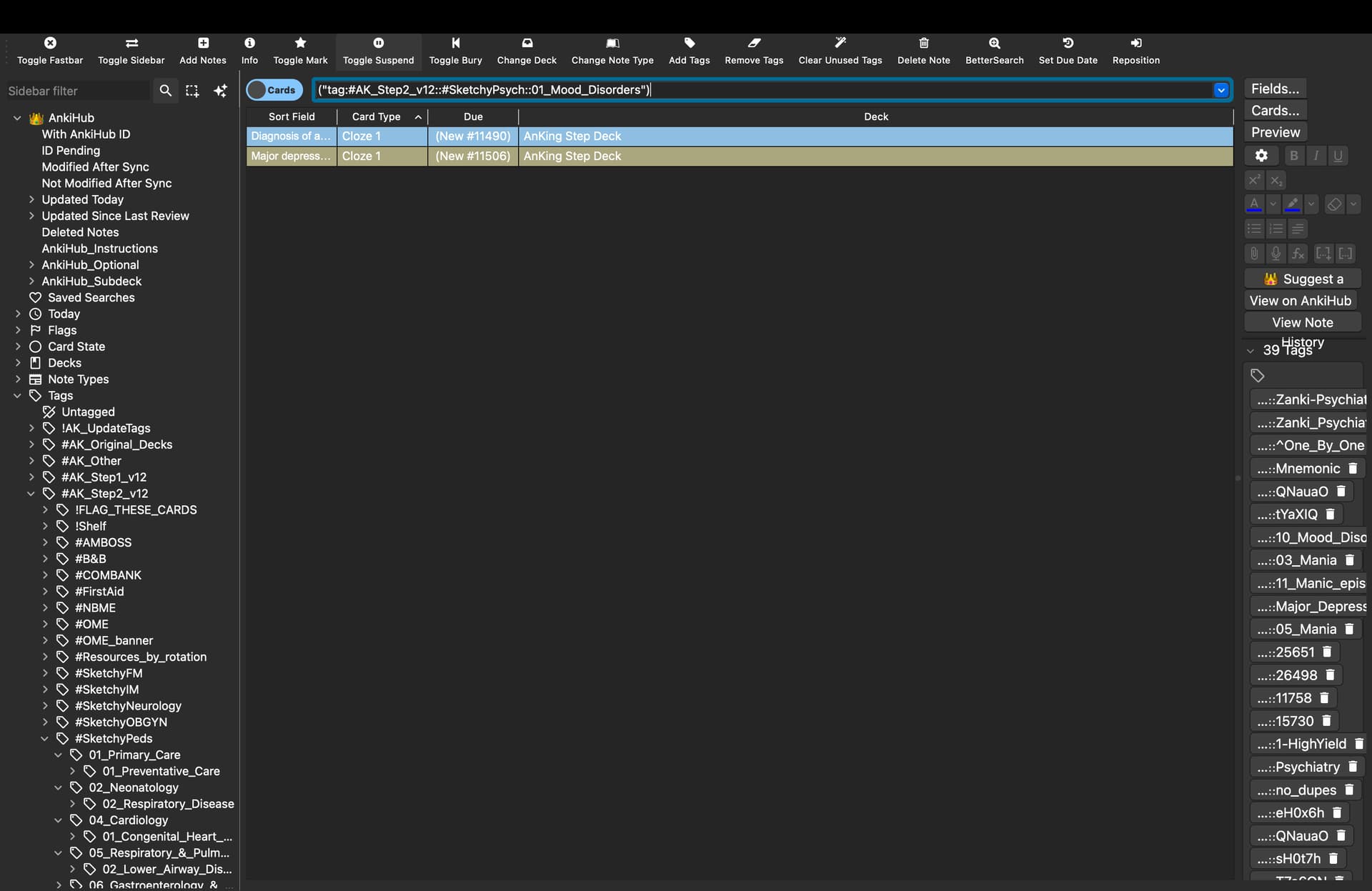
Task: Click the editor settings gear icon
Action: click(x=1261, y=156)
